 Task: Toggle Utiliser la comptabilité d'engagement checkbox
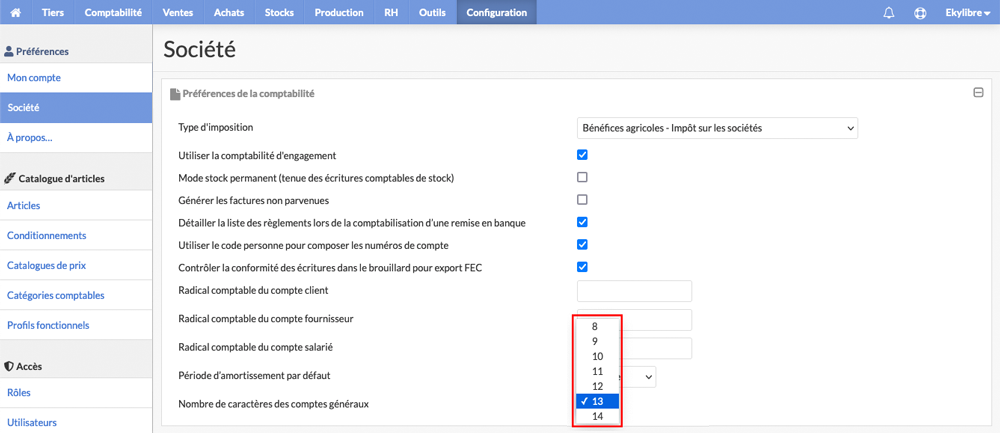(582, 155)
